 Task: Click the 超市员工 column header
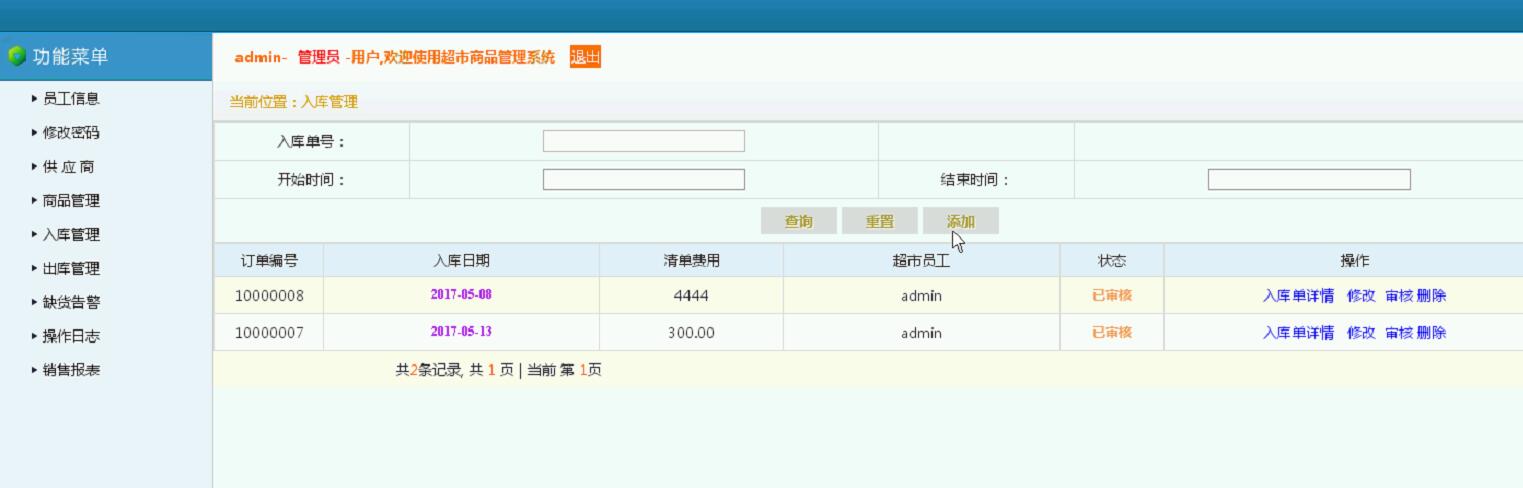(921, 261)
